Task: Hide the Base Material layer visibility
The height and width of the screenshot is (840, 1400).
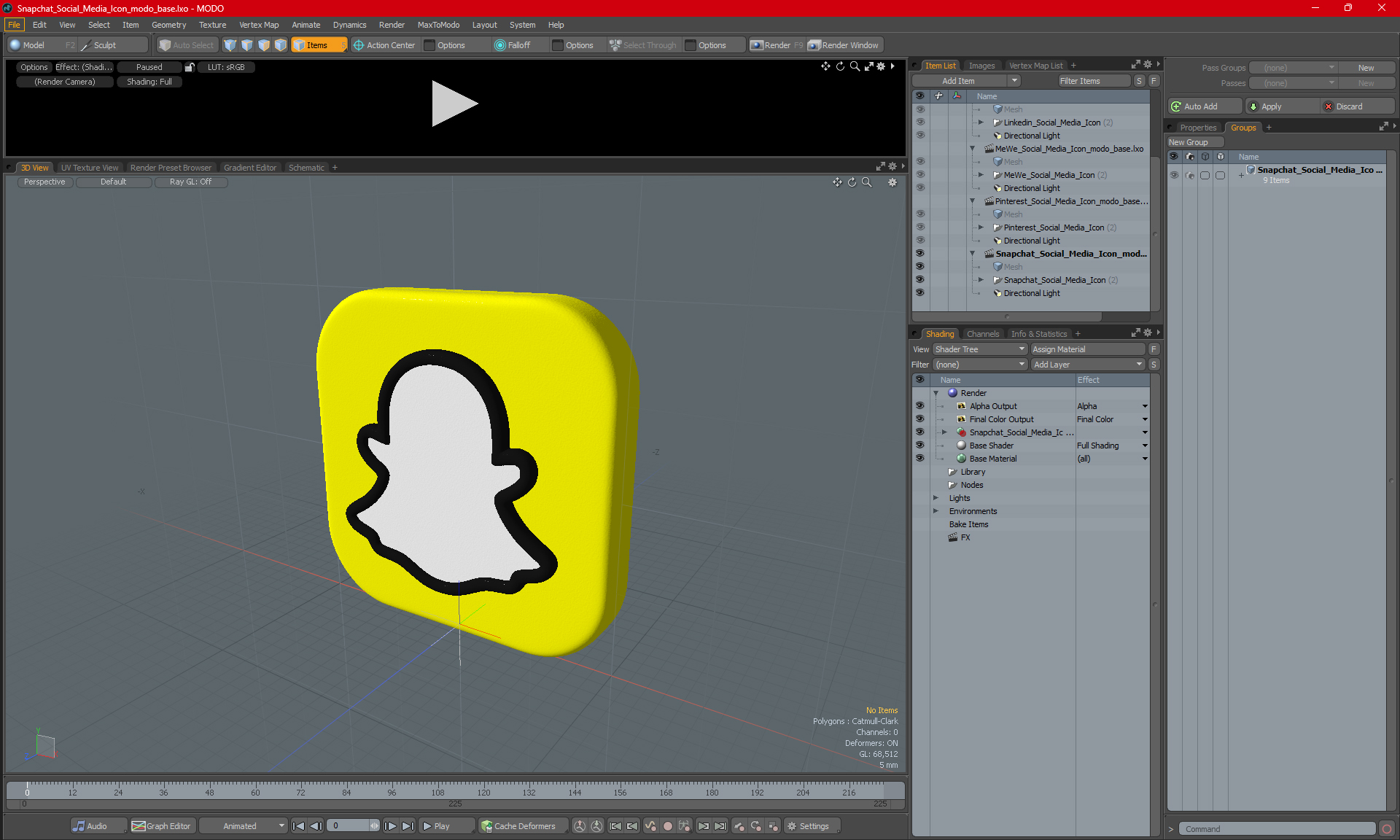Action: 919,459
